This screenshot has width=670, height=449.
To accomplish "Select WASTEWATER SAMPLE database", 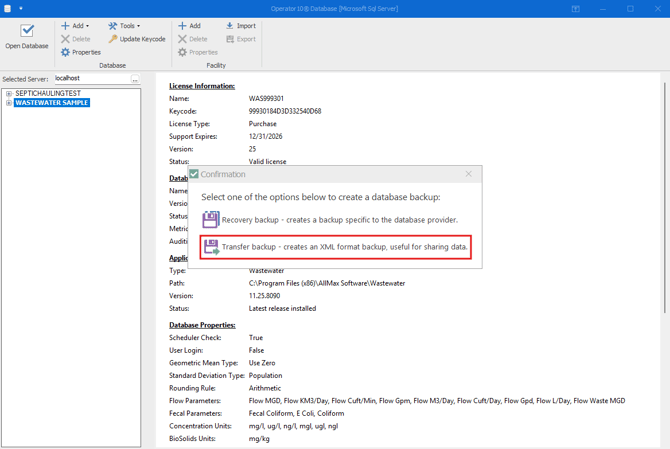I will 52,103.
